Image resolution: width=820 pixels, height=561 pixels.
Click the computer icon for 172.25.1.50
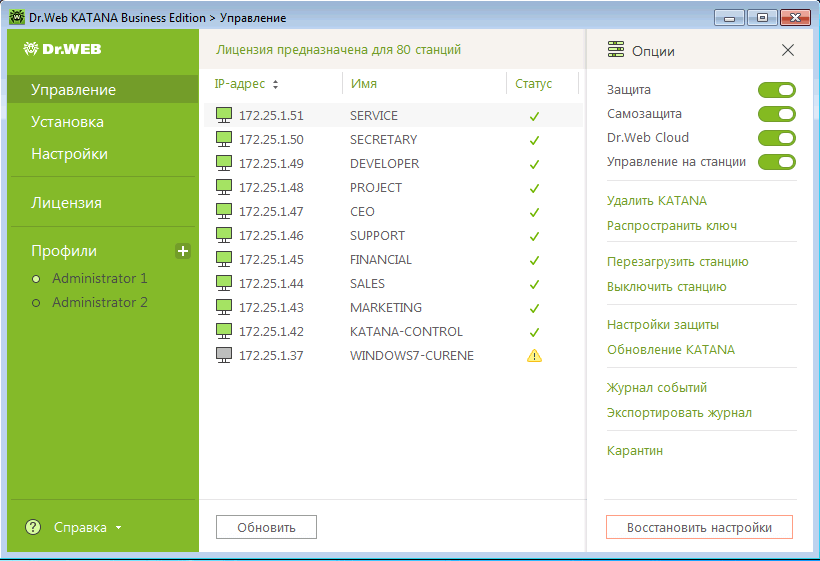(224, 139)
